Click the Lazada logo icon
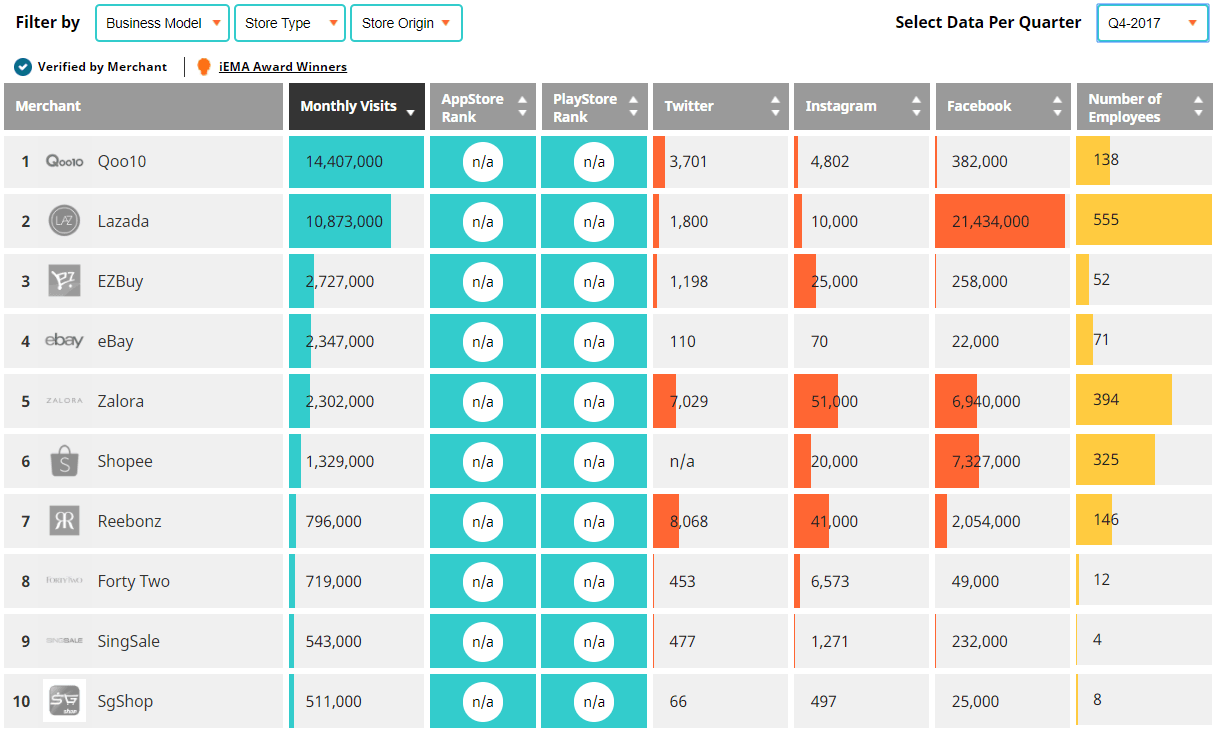This screenshot has height=732, width=1216. click(64, 221)
